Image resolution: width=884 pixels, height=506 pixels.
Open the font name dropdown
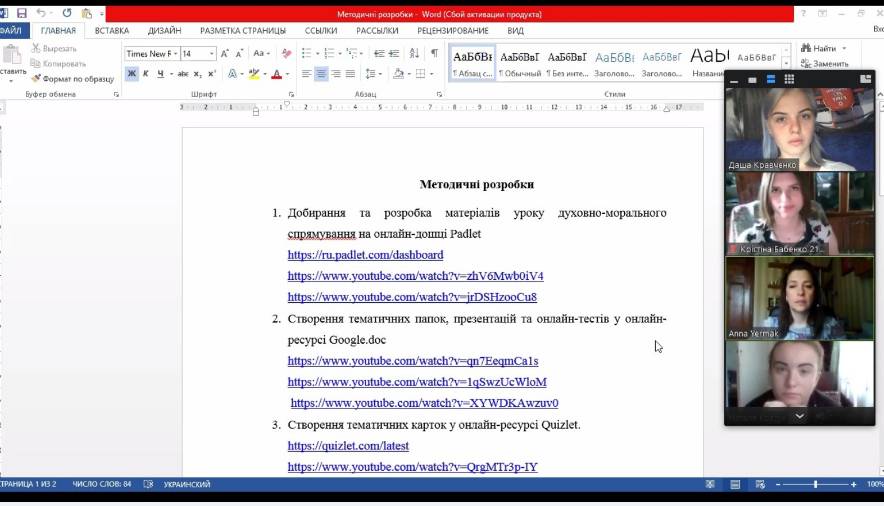click(174, 54)
